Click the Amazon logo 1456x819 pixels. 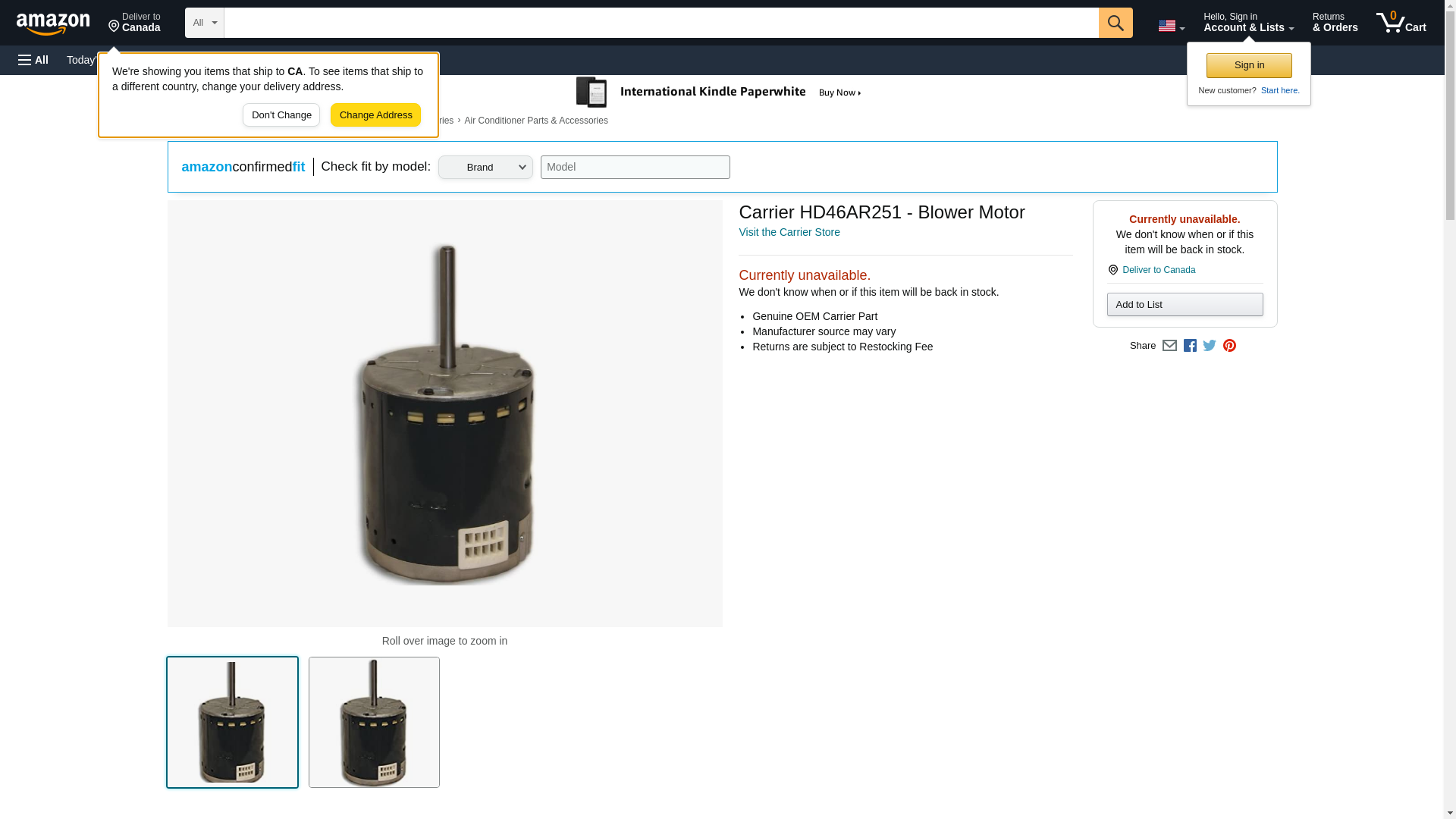pyautogui.click(x=53, y=24)
